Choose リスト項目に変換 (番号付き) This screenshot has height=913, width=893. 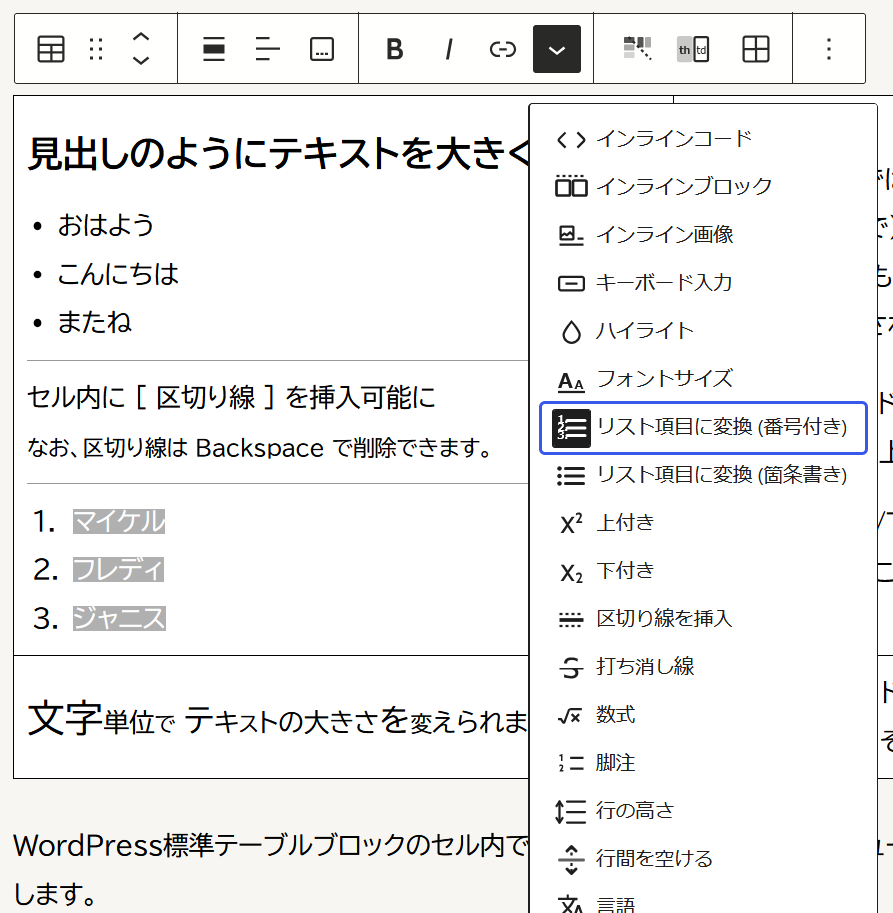click(x=703, y=427)
